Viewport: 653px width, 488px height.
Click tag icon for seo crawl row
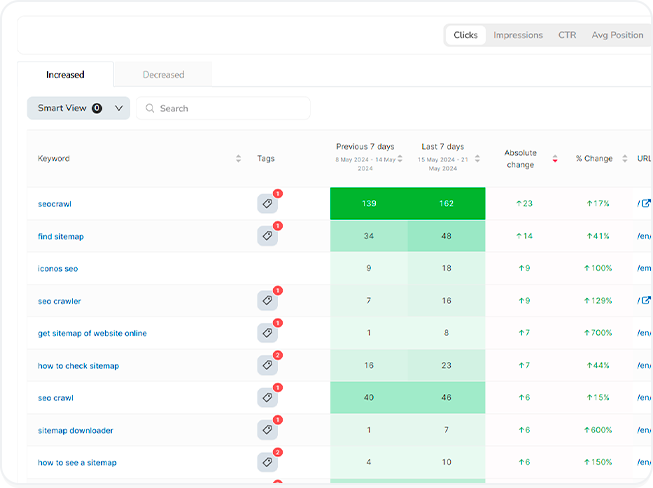coord(267,398)
